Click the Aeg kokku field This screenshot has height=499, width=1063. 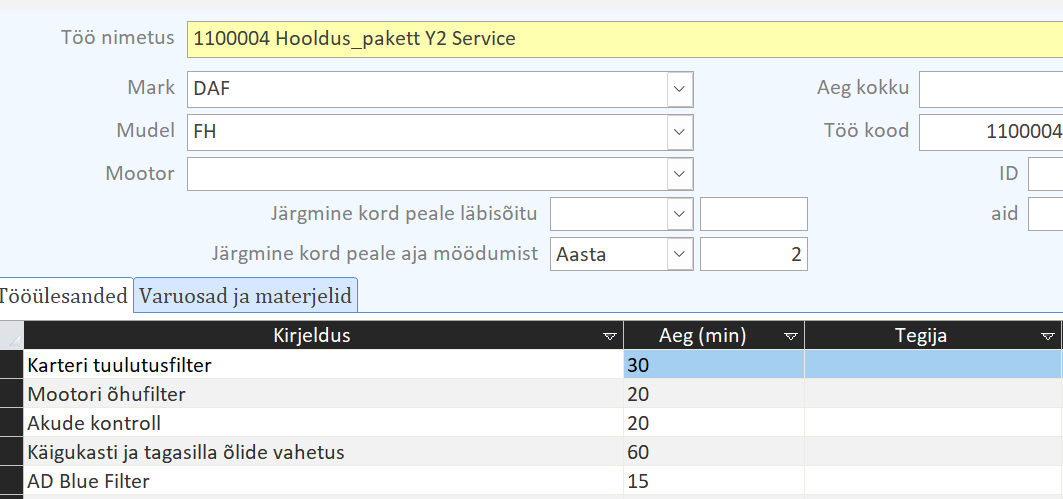pyautogui.click(x=990, y=89)
